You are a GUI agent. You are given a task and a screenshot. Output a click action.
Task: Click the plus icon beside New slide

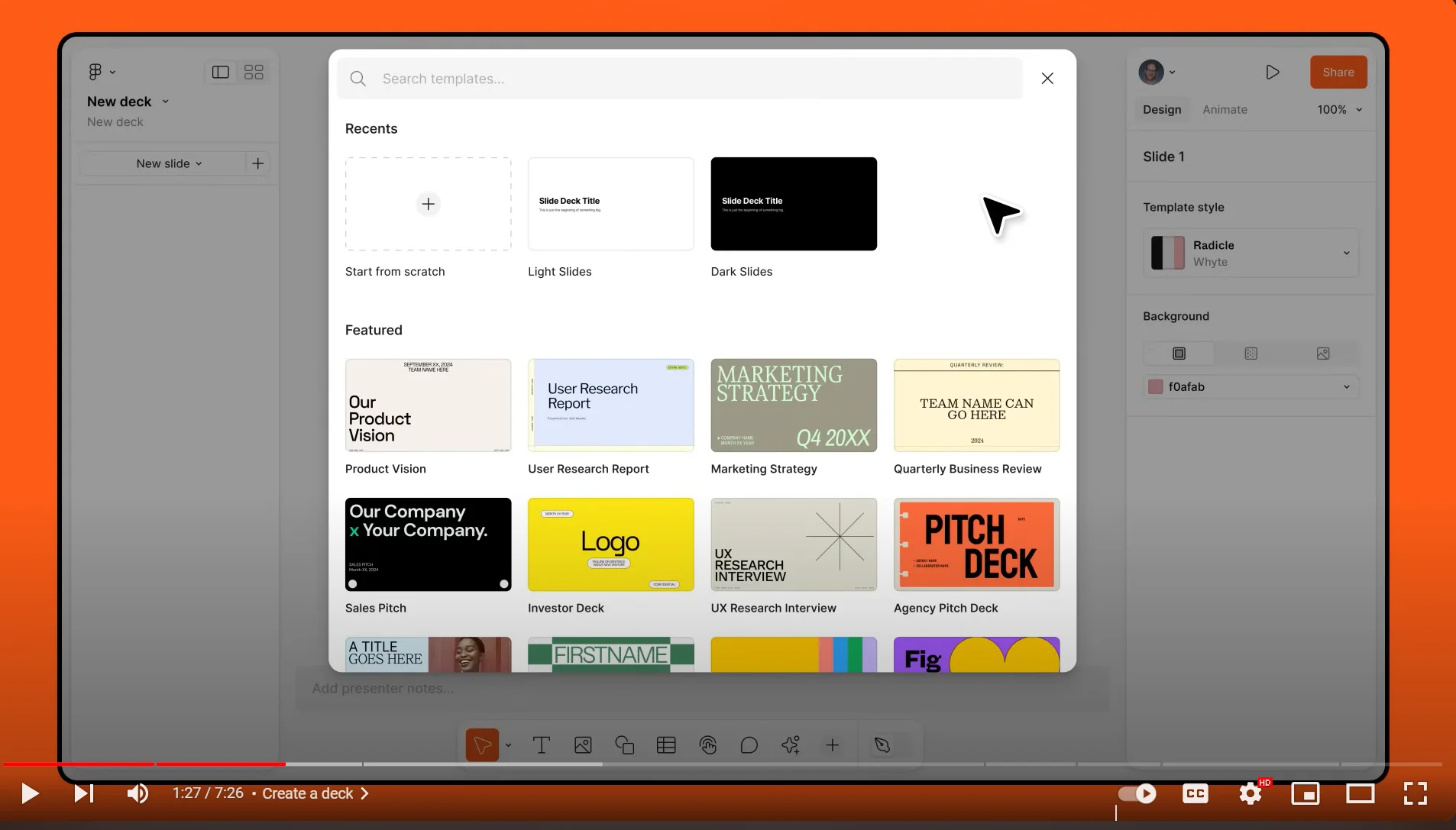(x=258, y=163)
